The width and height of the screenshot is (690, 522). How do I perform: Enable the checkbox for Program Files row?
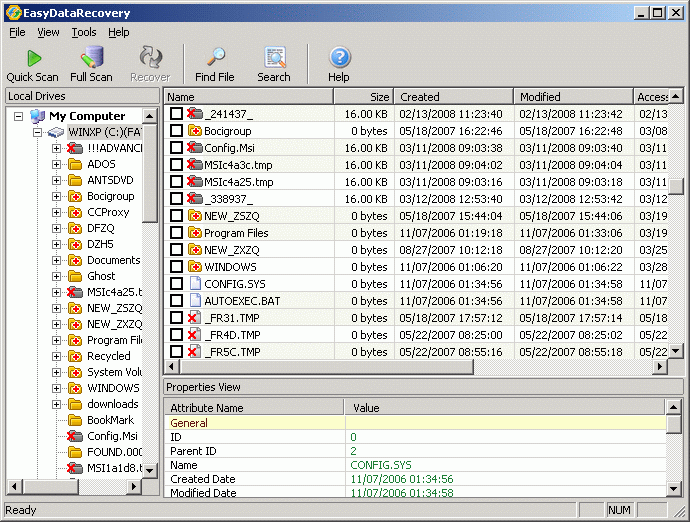(x=176, y=233)
